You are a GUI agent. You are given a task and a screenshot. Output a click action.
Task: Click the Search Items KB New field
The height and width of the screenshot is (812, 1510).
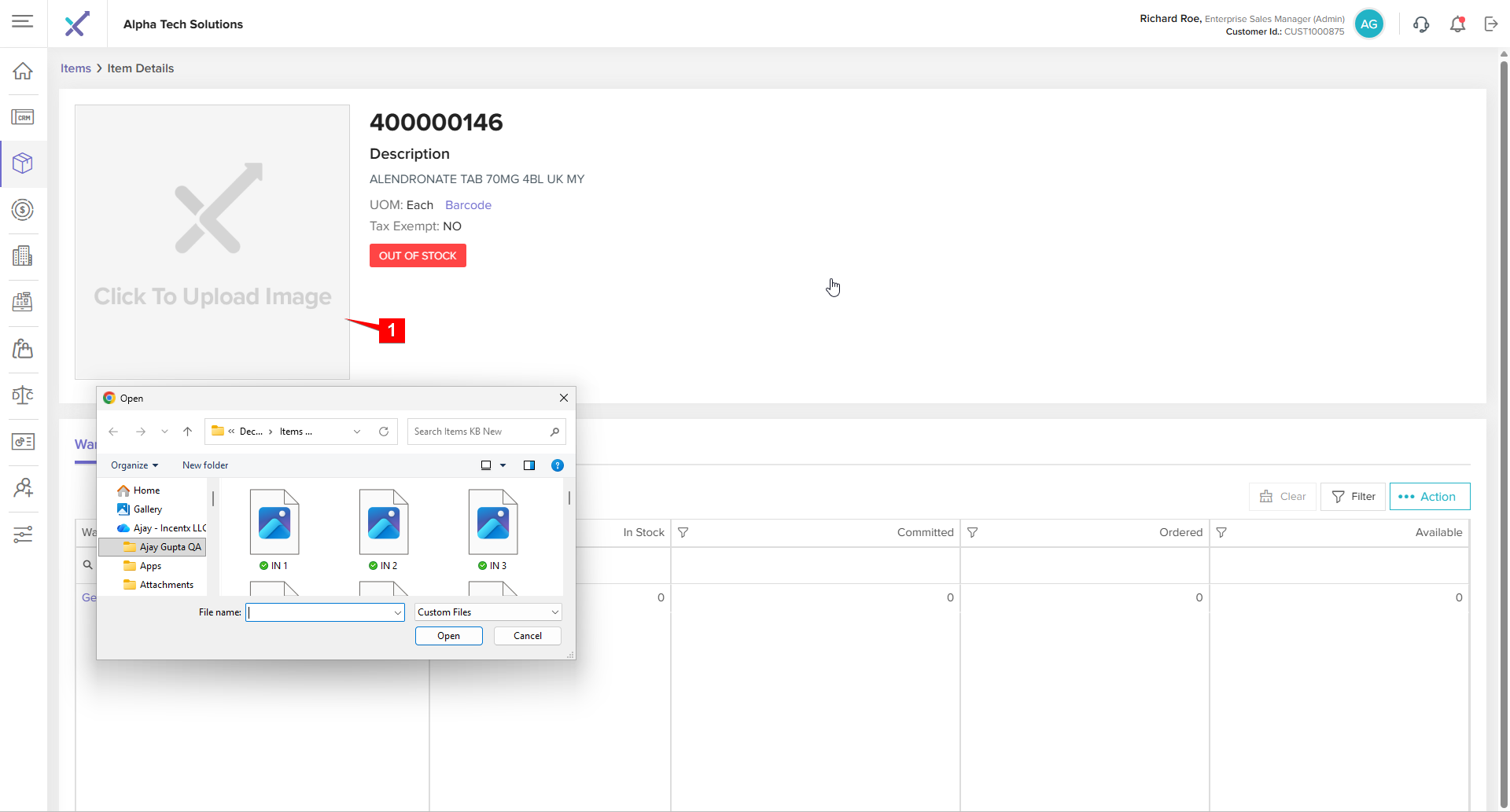pos(478,432)
